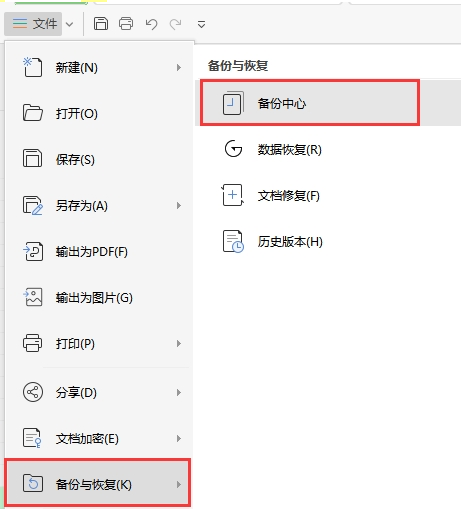Click the redo arrow icon
The width and height of the screenshot is (468, 513).
pos(176,24)
